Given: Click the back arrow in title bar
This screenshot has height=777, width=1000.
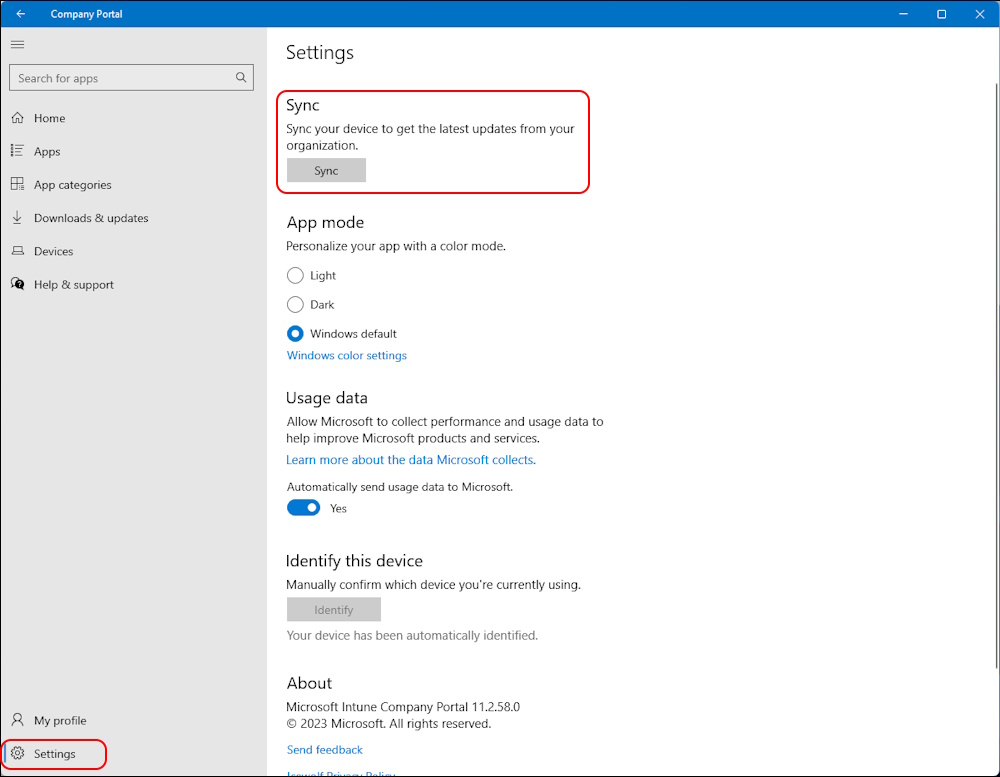Looking at the screenshot, I should tap(20, 13).
